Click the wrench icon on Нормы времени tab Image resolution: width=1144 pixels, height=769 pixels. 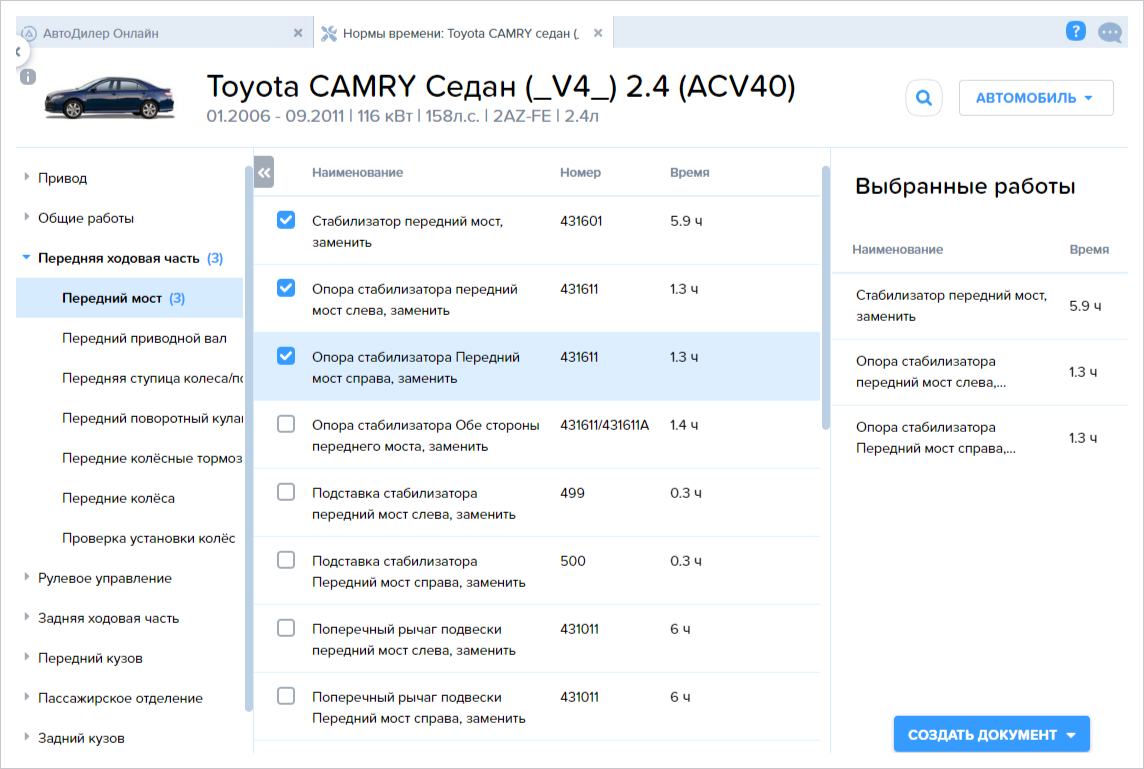click(329, 34)
